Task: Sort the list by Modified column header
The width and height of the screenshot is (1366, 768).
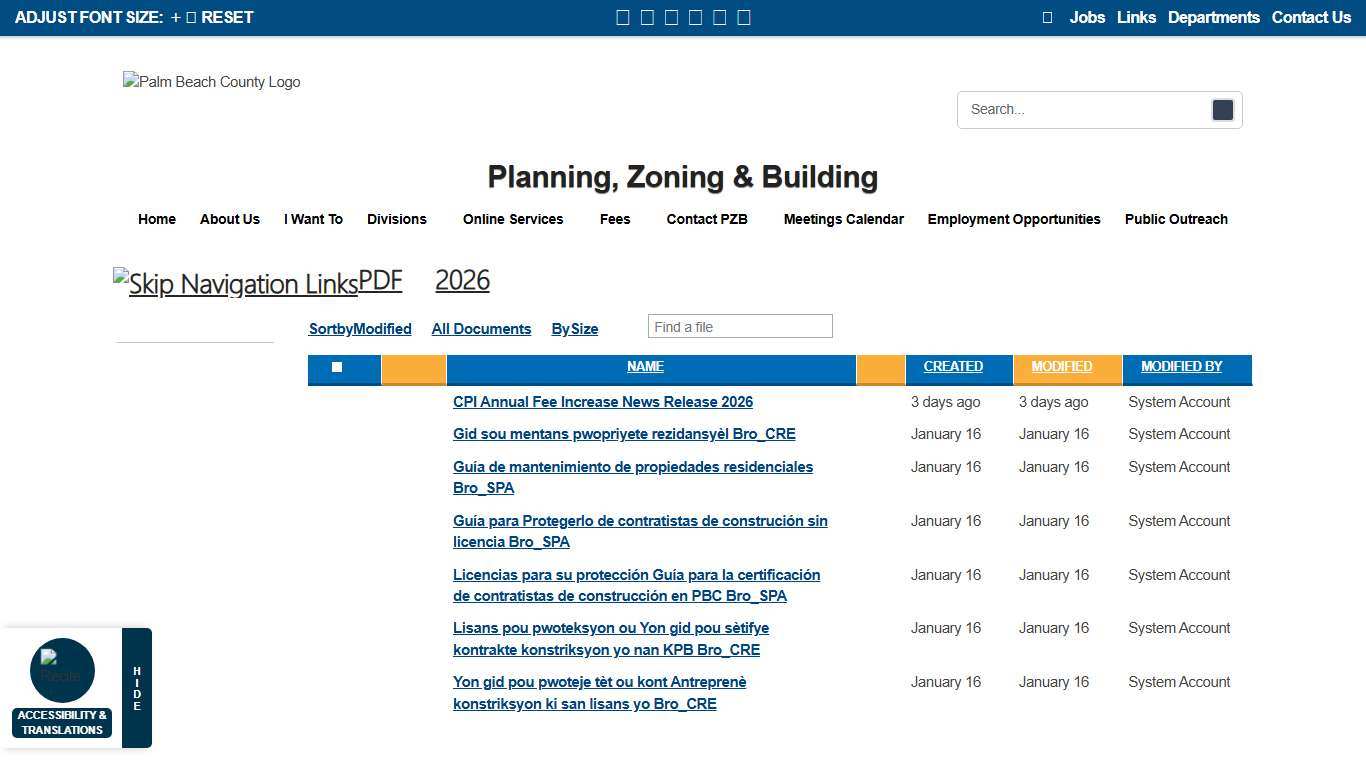Action: coord(1061,367)
